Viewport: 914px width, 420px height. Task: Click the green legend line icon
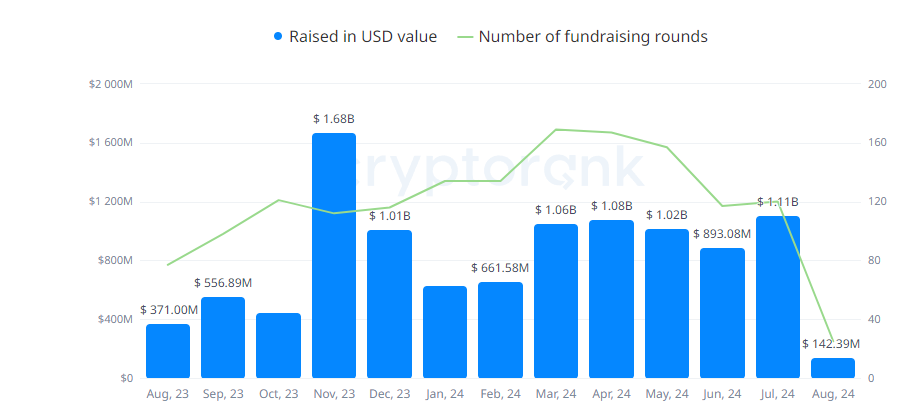point(465,37)
